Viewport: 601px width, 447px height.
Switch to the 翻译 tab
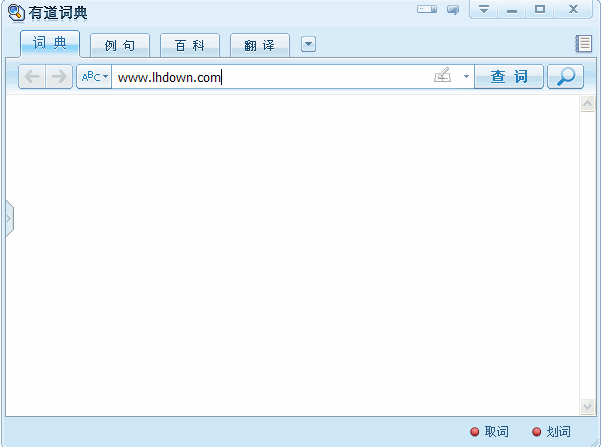coord(260,46)
